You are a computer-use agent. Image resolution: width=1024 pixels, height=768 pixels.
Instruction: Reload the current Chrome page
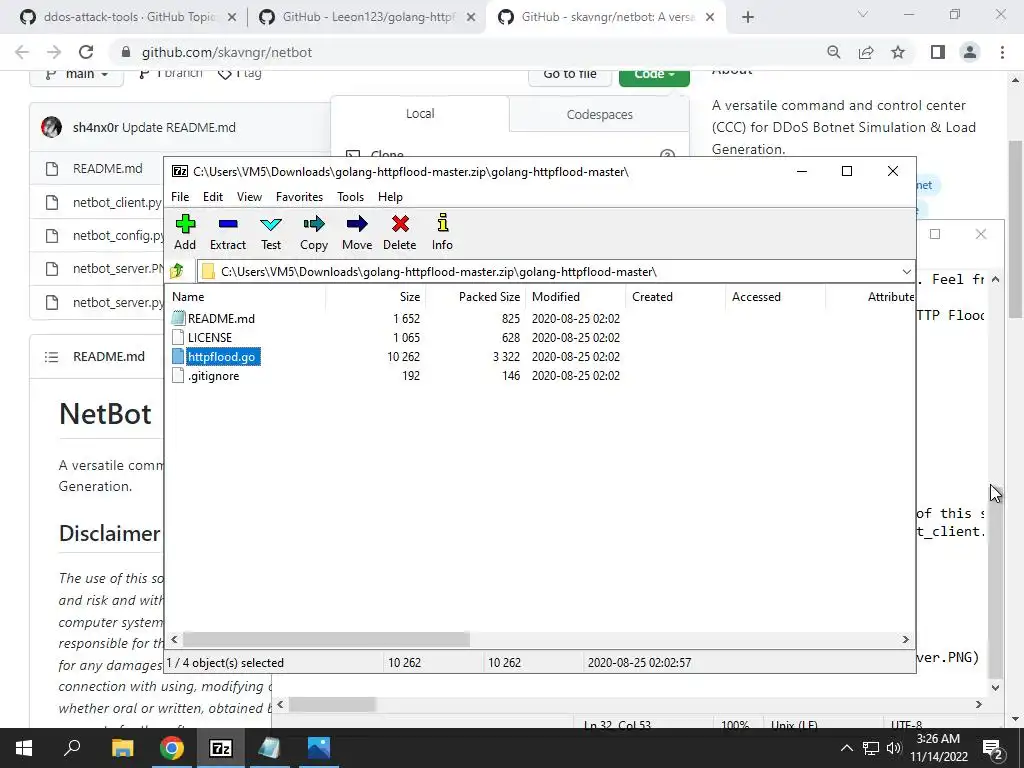click(x=86, y=52)
